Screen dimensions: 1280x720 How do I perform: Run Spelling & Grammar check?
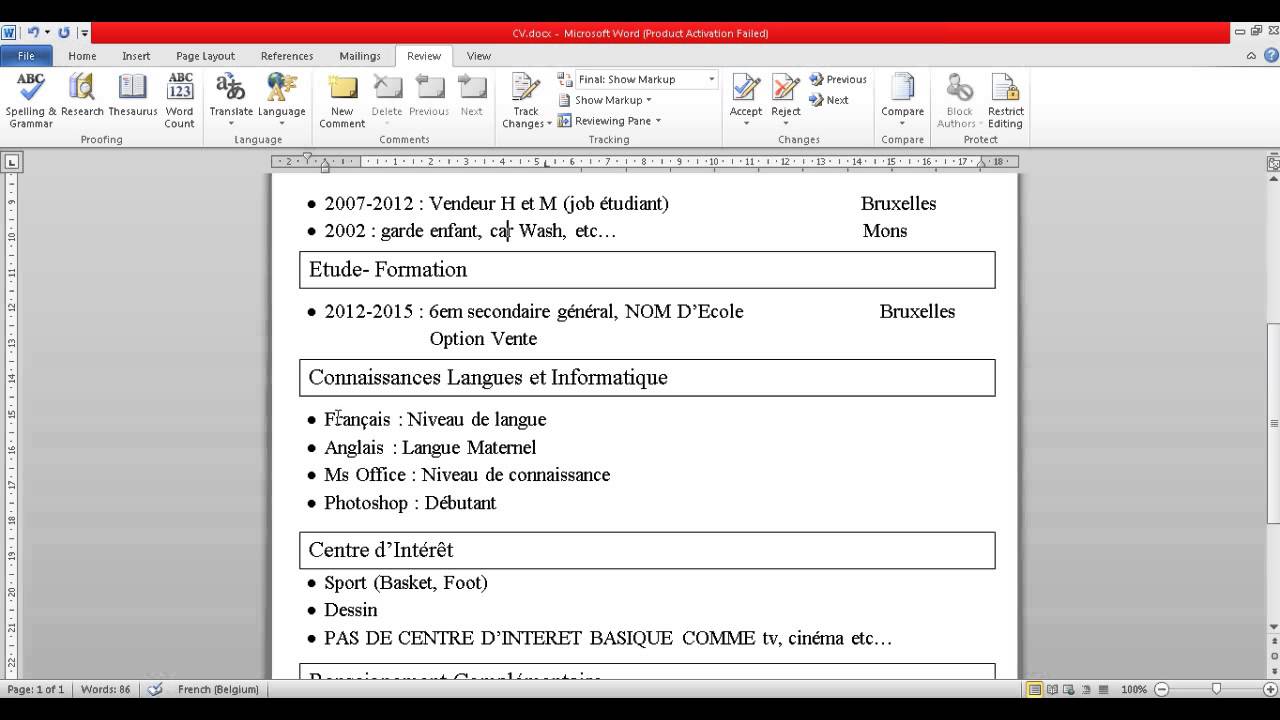[29, 97]
